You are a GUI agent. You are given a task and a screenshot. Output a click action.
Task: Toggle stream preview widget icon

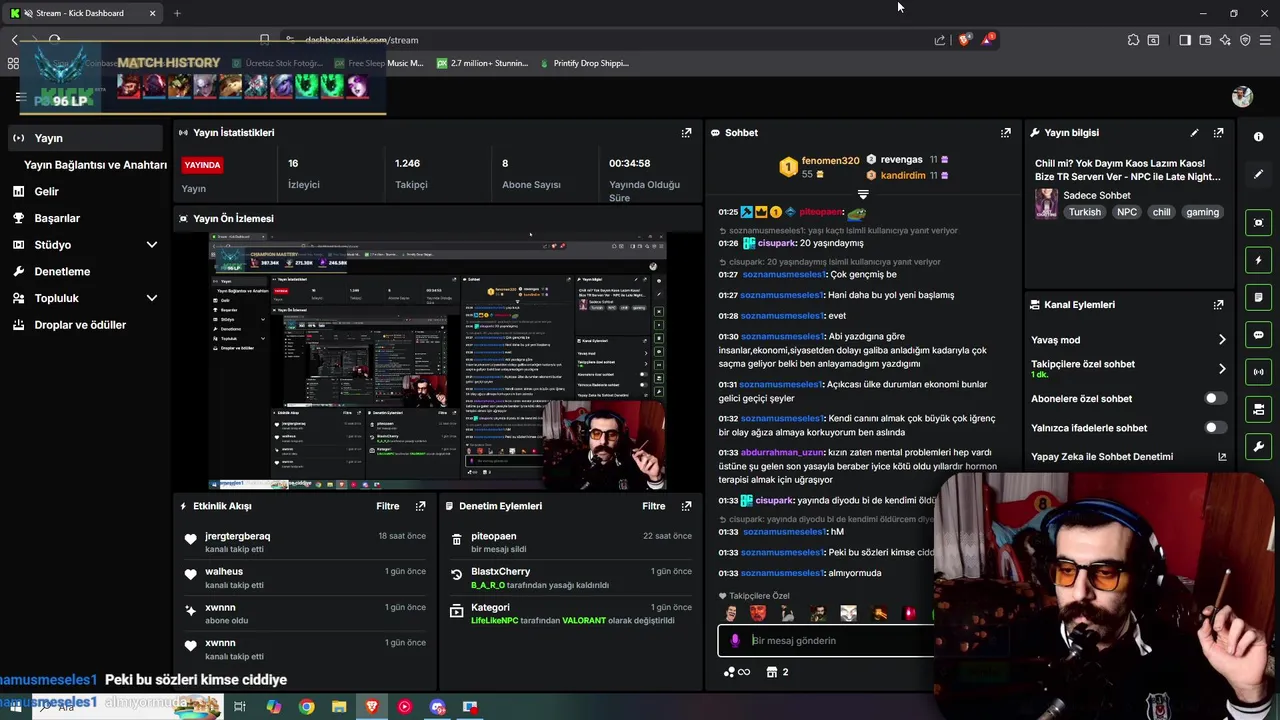1258,223
